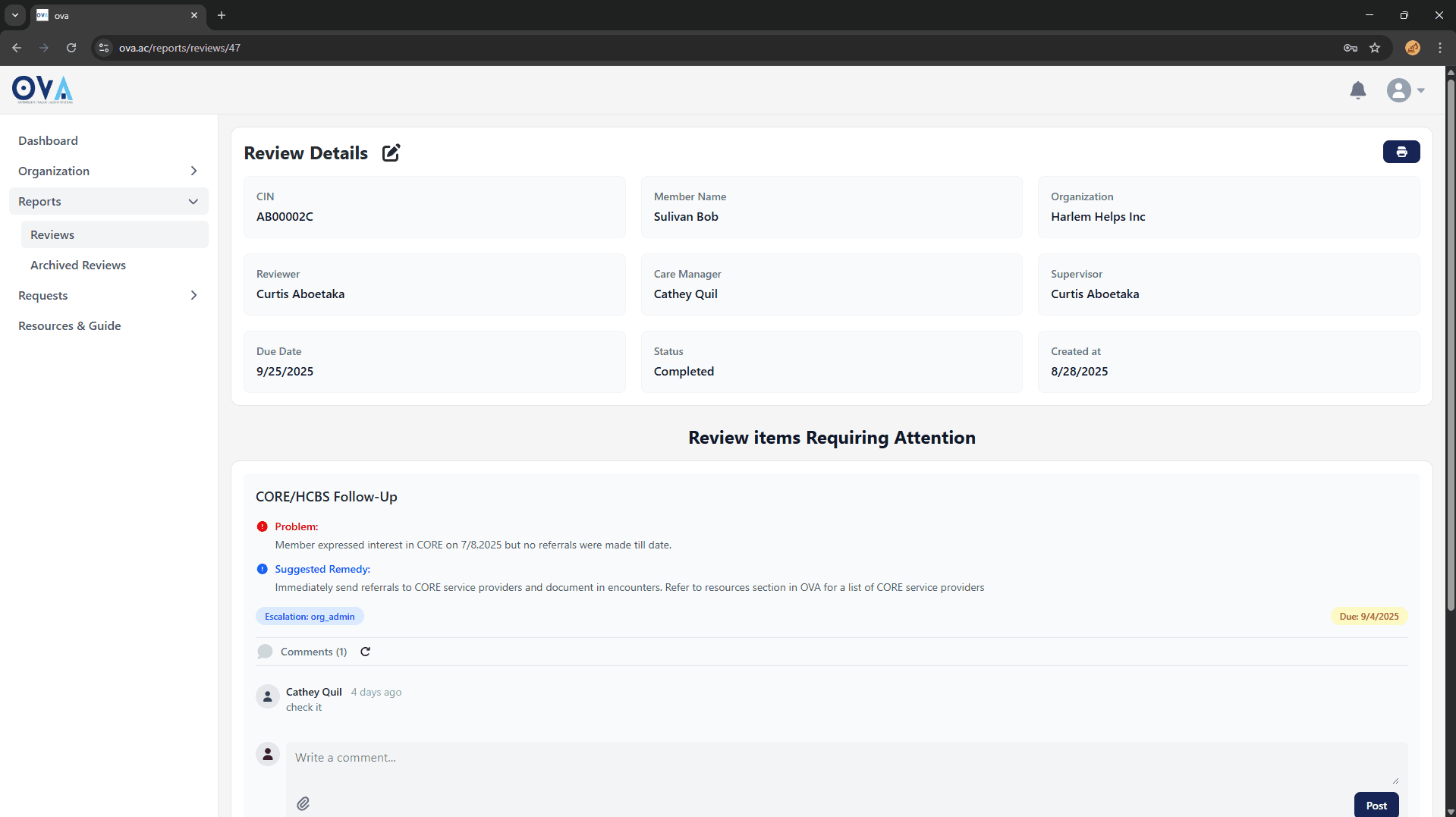Image resolution: width=1456 pixels, height=817 pixels.
Task: Open a new browser tab
Action: [222, 15]
